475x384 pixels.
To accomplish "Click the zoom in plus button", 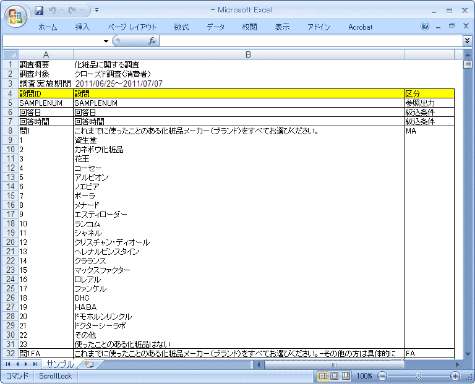I will tap(455, 376).
